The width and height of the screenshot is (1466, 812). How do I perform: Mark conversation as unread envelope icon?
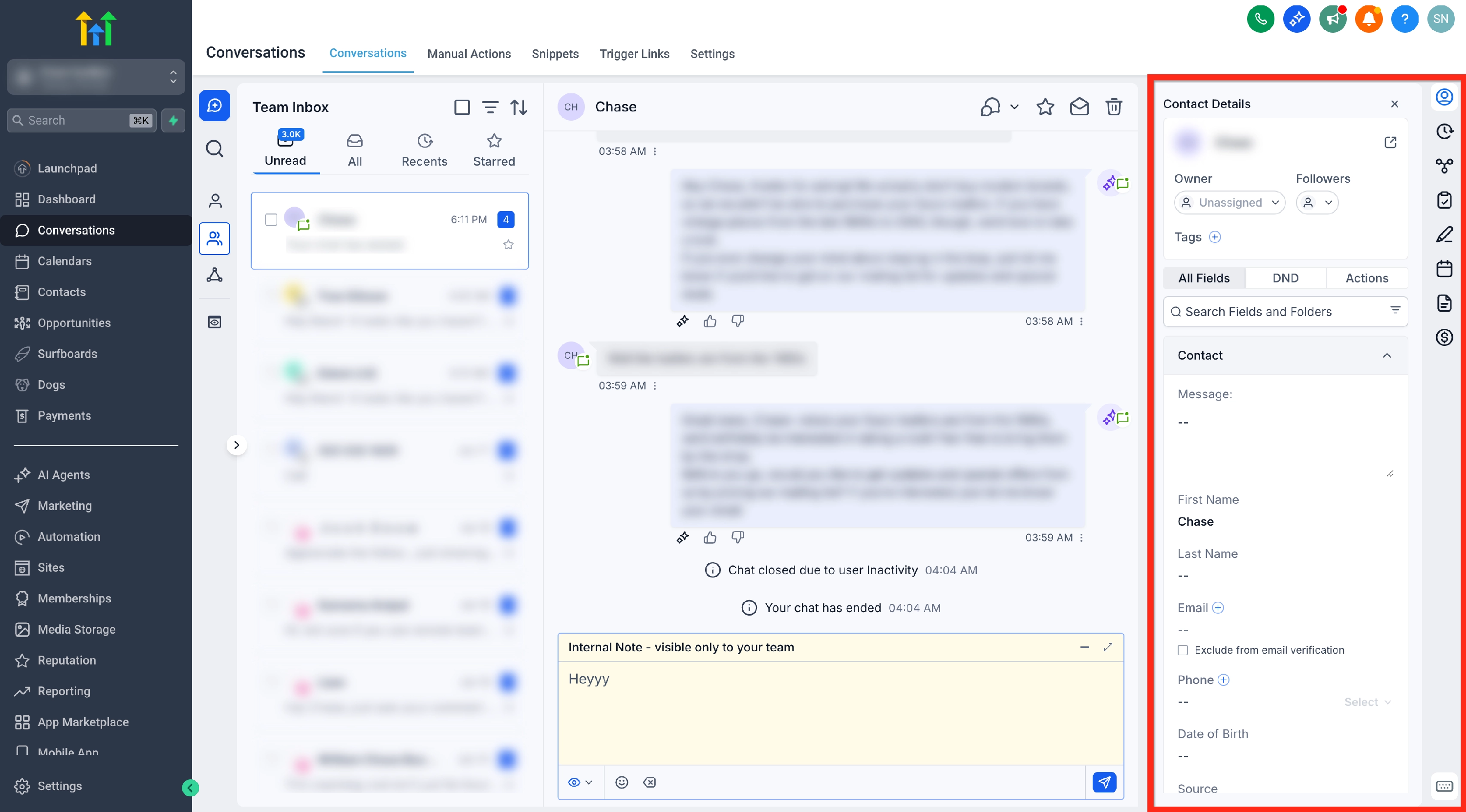click(x=1079, y=107)
